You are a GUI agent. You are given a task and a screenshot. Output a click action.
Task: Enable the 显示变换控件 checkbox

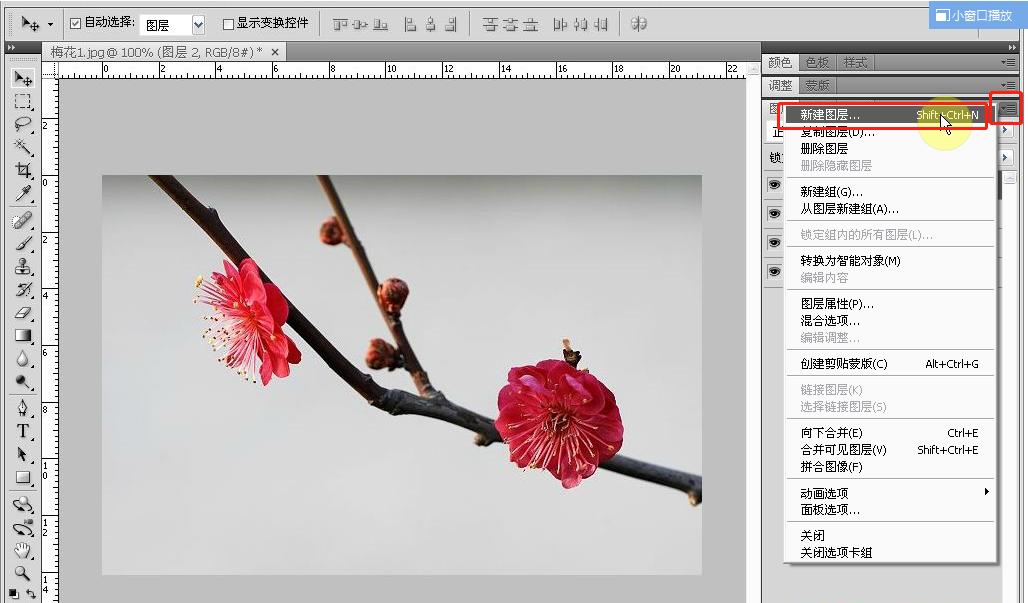tap(228, 23)
